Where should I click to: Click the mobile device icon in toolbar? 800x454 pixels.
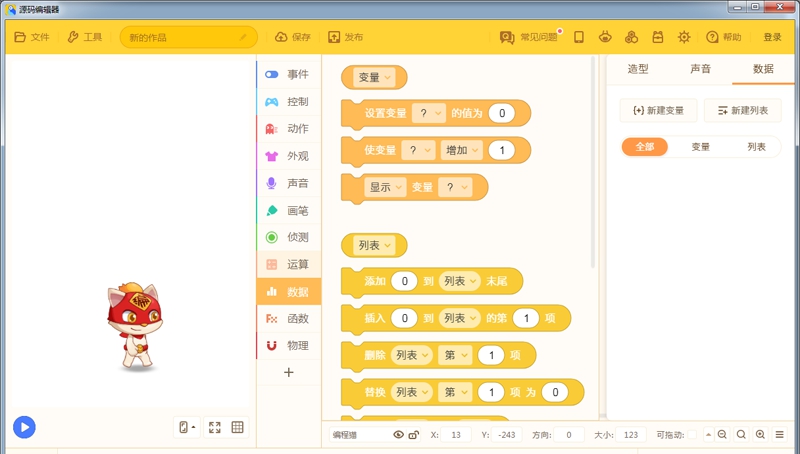click(x=579, y=37)
